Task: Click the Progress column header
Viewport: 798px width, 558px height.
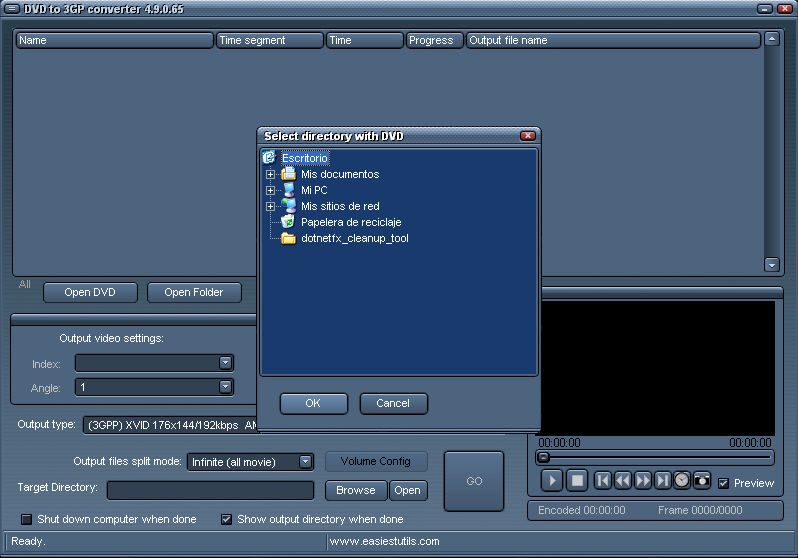Action: 434,40
